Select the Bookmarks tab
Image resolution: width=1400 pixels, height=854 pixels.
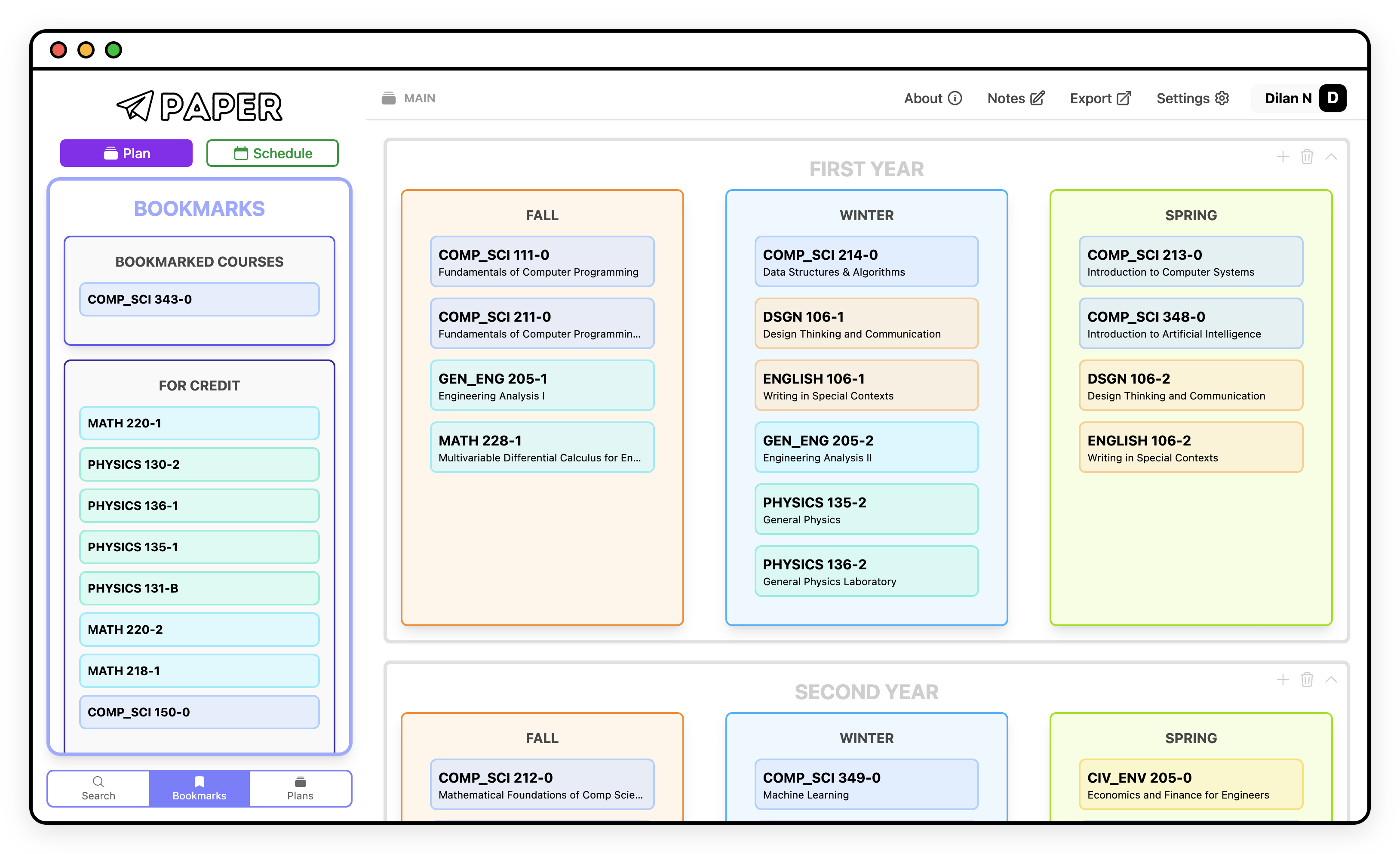199,788
